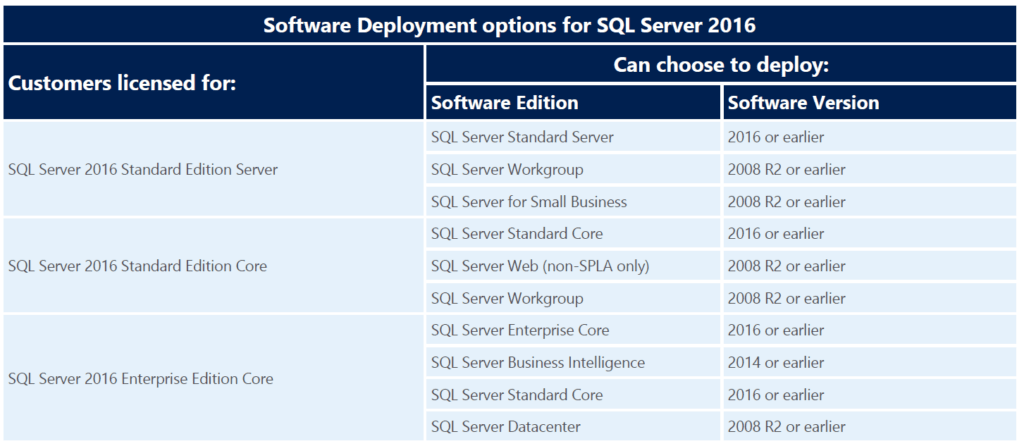Screen dimensions: 1024x446
Task: Click the version beside SQL Server Standard Server
Action: click(775, 137)
